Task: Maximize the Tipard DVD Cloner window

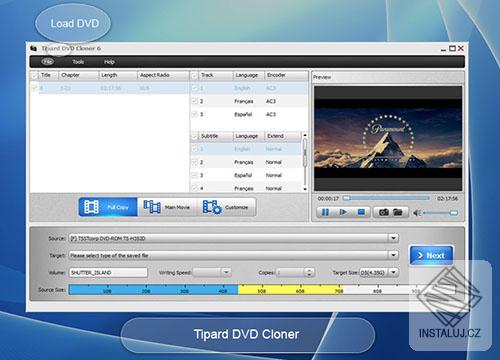Action: click(x=452, y=49)
